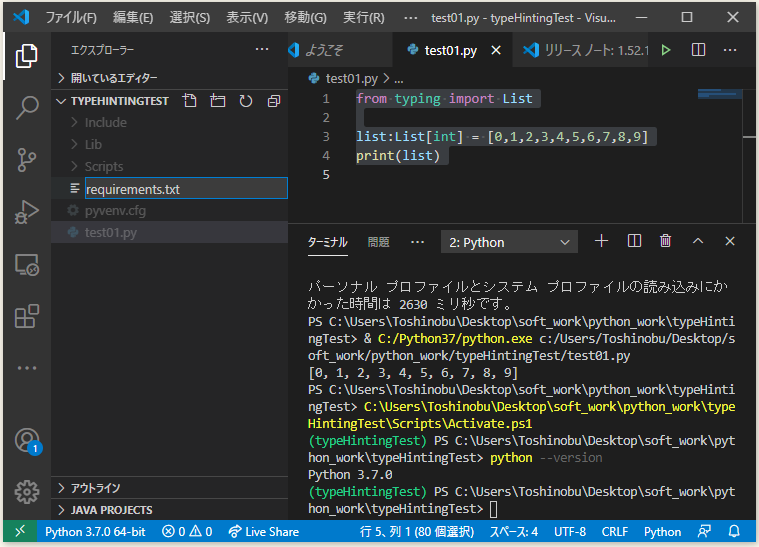The width and height of the screenshot is (759, 547).
Task: Click the New File icon in TYPEHINTINGTEST
Action: [189, 101]
